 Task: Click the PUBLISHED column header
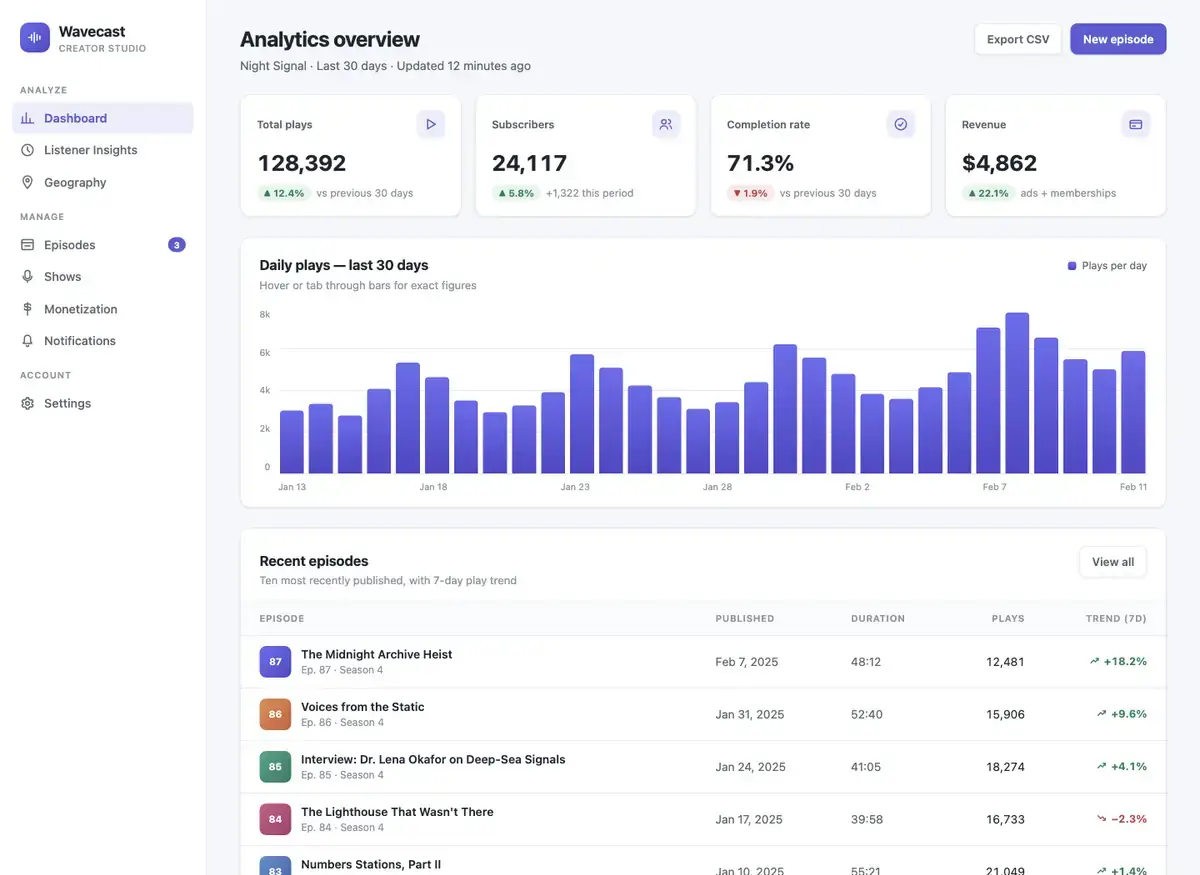click(745, 619)
